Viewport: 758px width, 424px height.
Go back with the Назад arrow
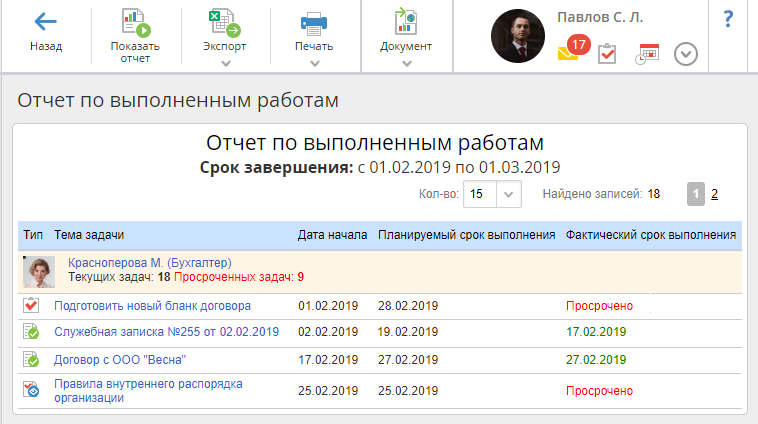click(x=46, y=22)
